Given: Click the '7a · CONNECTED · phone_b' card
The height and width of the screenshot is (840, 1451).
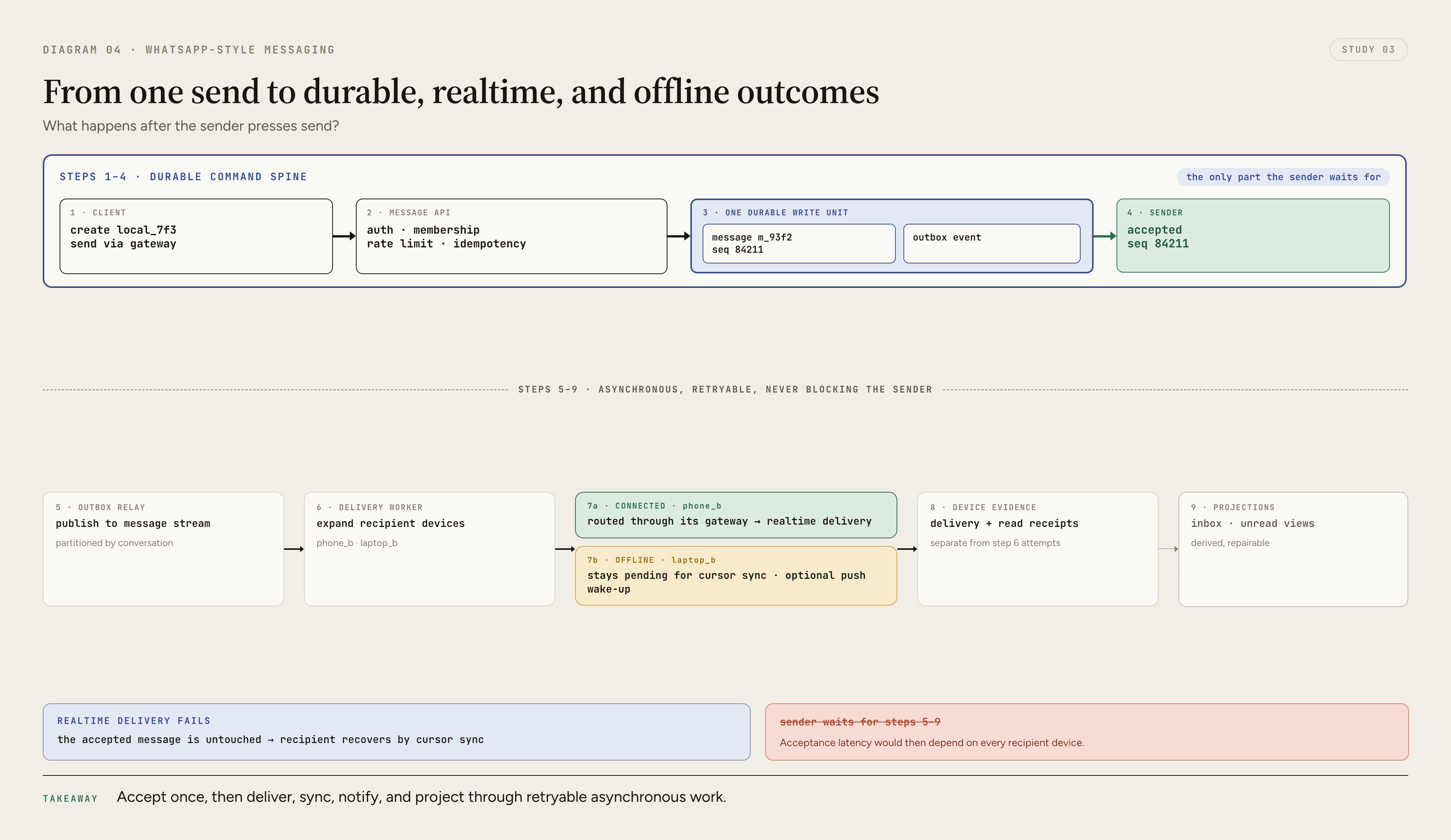Looking at the screenshot, I should (736, 515).
